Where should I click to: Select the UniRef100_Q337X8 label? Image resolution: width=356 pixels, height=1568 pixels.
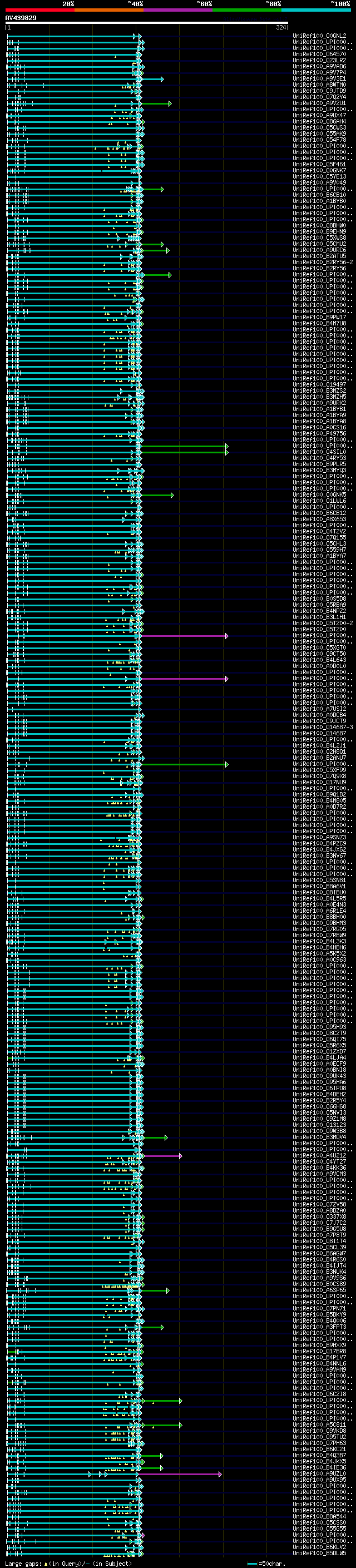[319, 1216]
